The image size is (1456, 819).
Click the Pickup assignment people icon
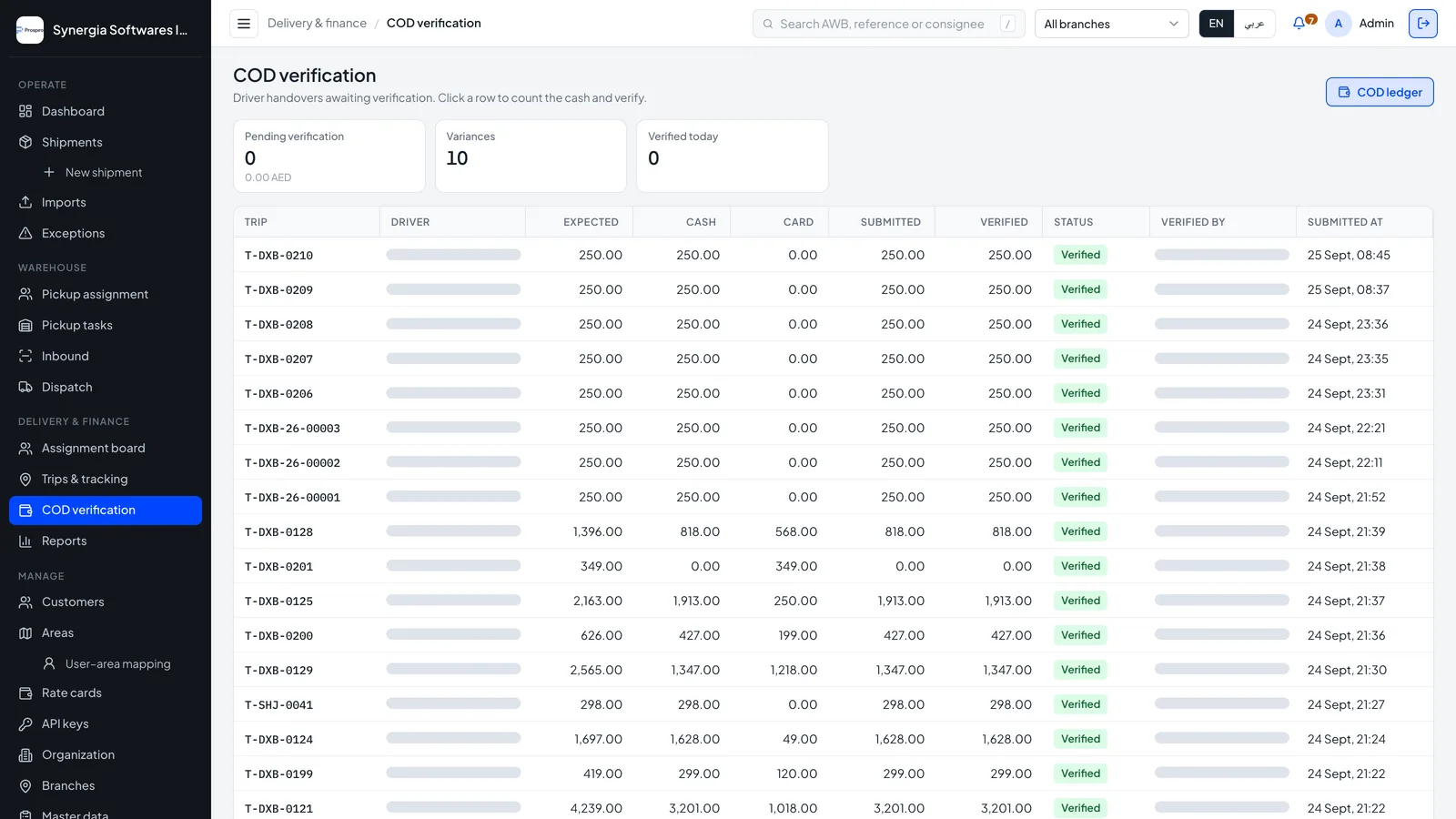(x=25, y=294)
